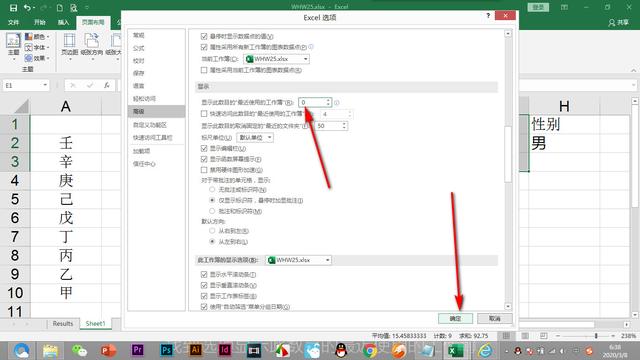Viewport: 640px width, 360px height.
Task: Toggle 显示编辑栏 checkbox
Action: 204,148
